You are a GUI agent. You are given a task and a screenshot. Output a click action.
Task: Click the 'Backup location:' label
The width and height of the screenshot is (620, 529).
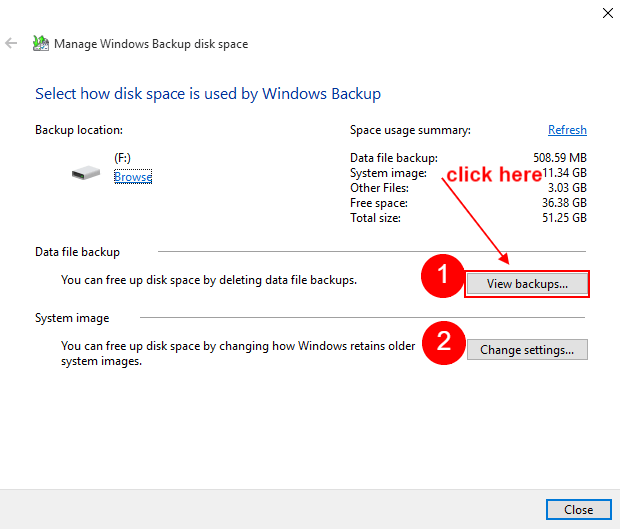click(x=79, y=130)
